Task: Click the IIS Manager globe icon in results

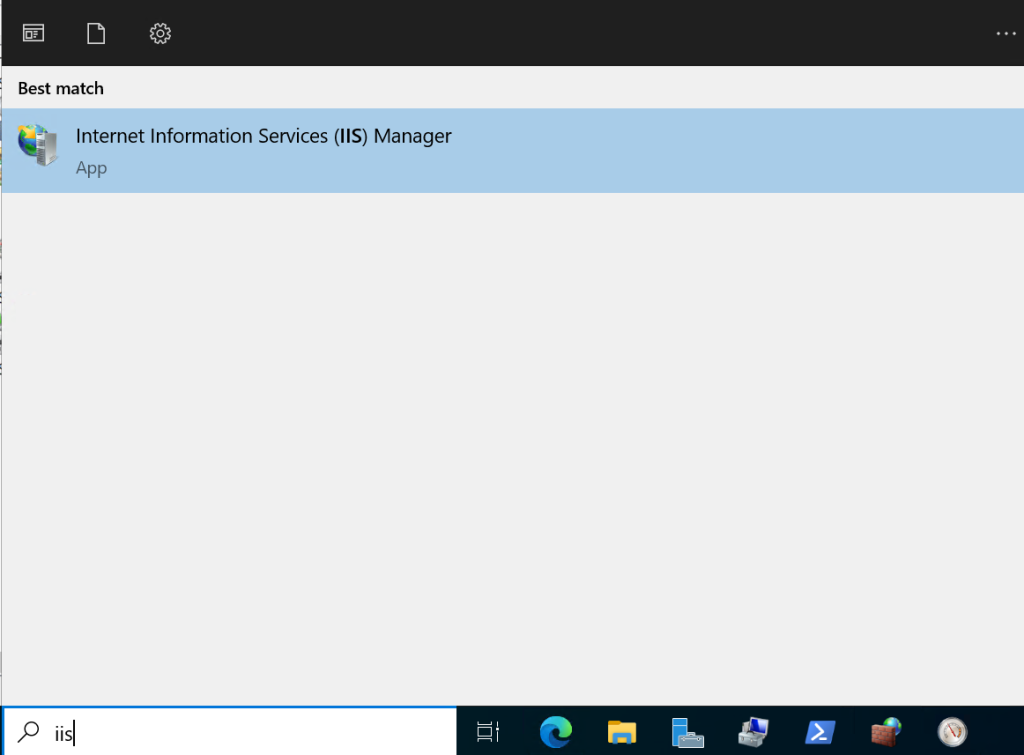Action: tap(38, 148)
